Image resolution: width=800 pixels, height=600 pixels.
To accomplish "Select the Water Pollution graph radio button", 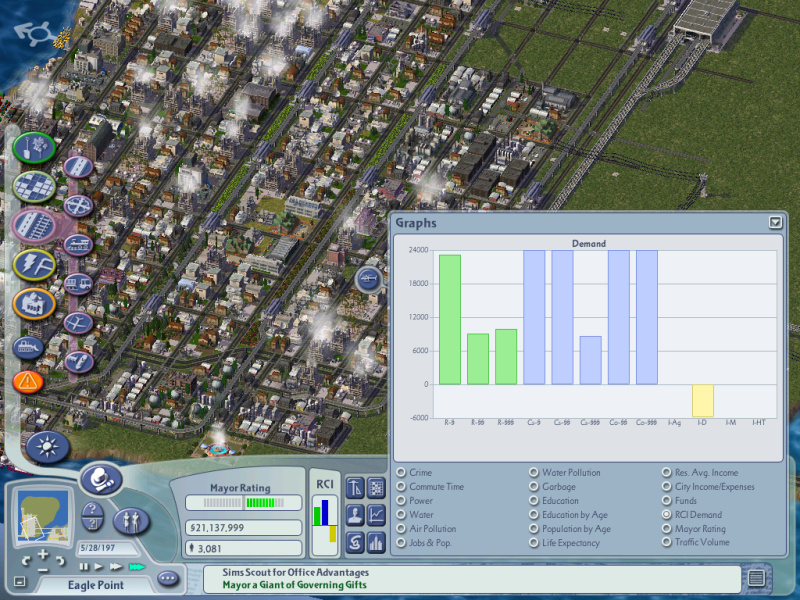I will 534,472.
